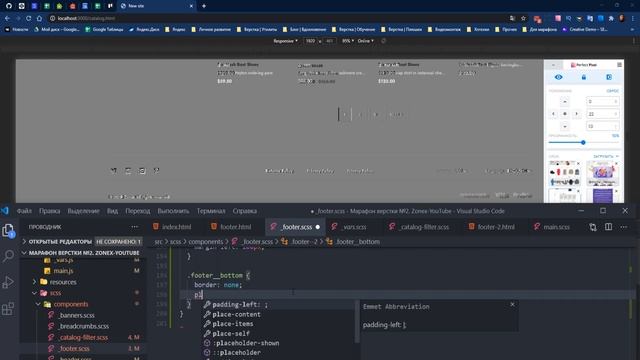Viewport: 640px width, 360px height.
Task: Open the Chrome extensions puzzle icon
Action: point(611,18)
